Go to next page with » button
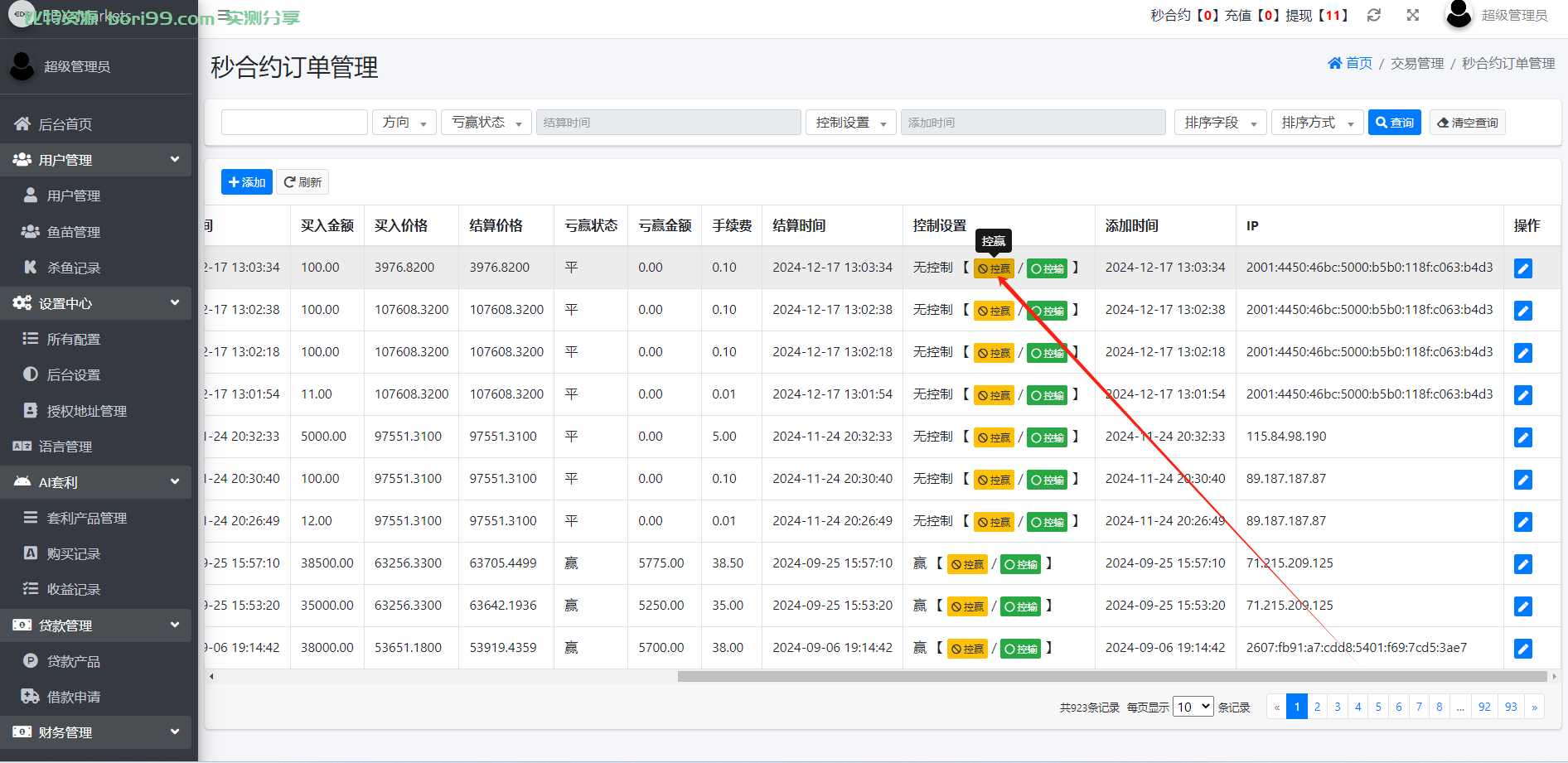1568x763 pixels. pos(1535,707)
